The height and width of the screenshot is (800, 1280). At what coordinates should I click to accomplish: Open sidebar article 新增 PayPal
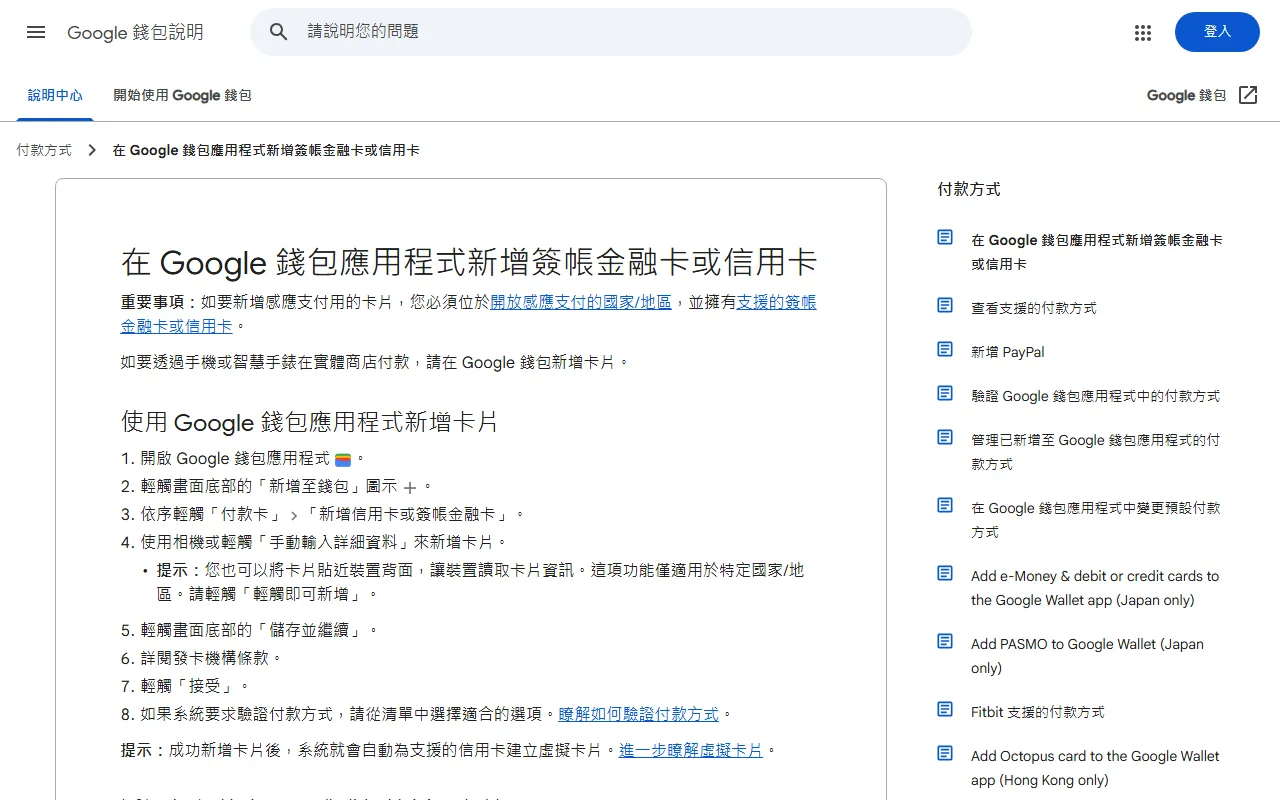click(1008, 352)
